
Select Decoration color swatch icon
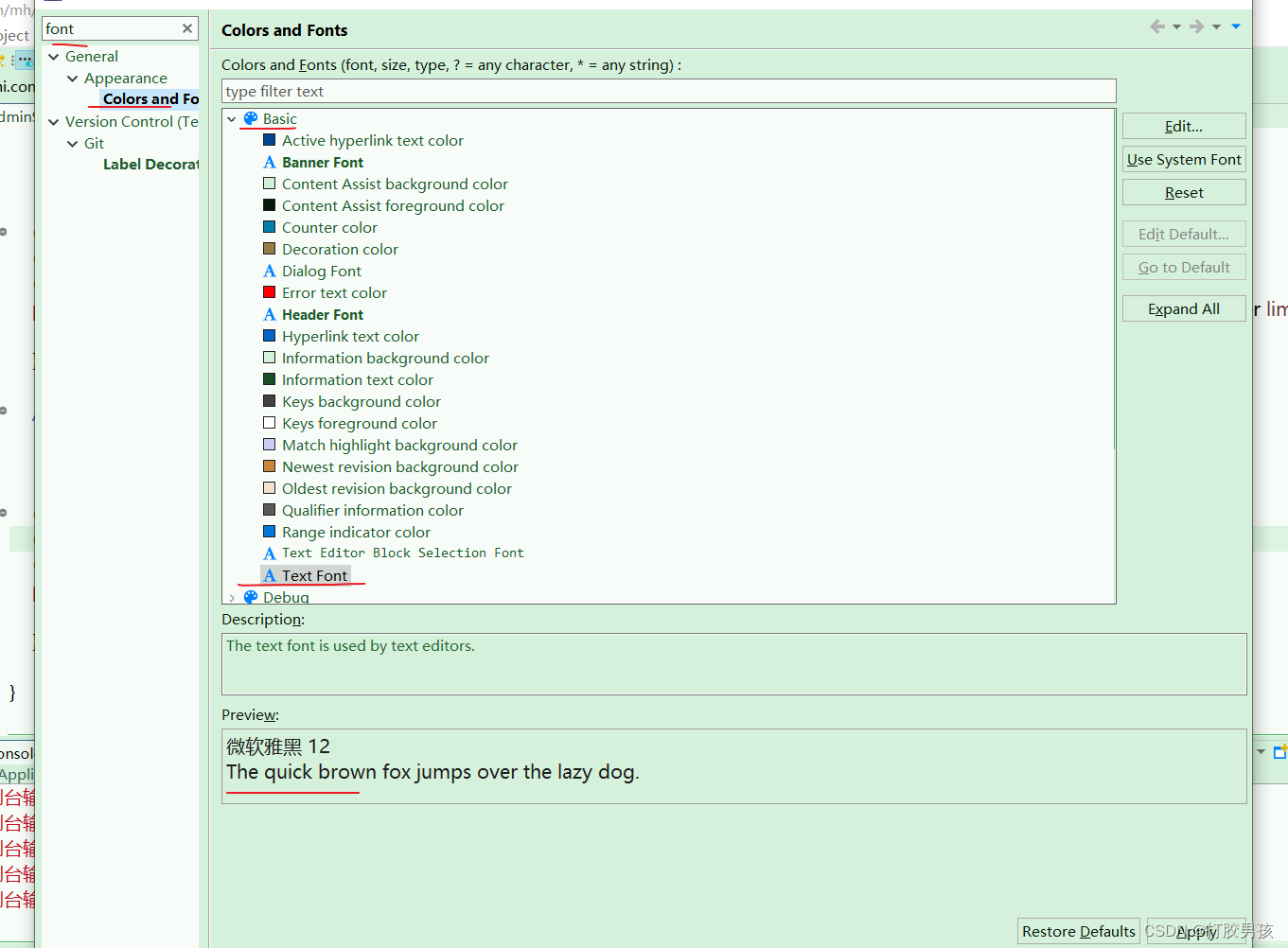[x=270, y=249]
